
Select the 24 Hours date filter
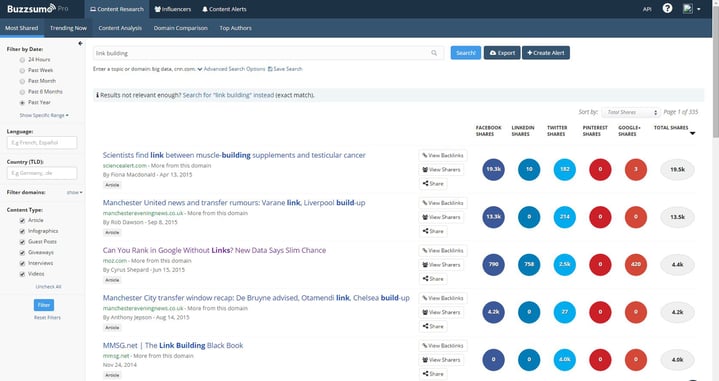tap(22, 60)
